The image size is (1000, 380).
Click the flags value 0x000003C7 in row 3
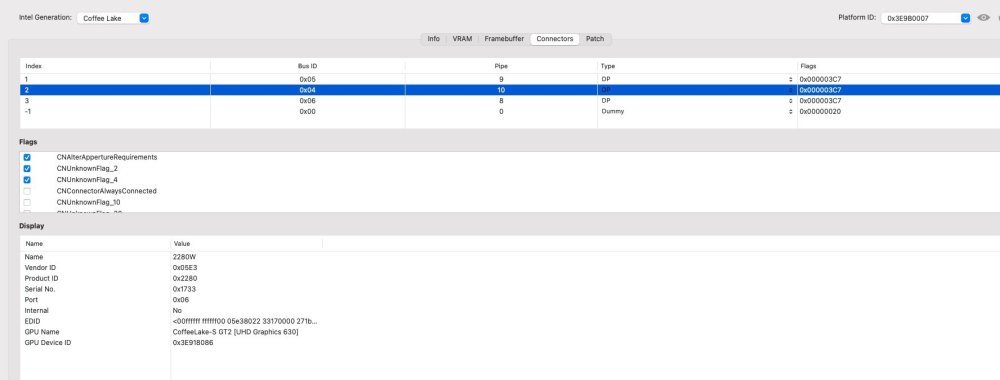click(x=820, y=101)
